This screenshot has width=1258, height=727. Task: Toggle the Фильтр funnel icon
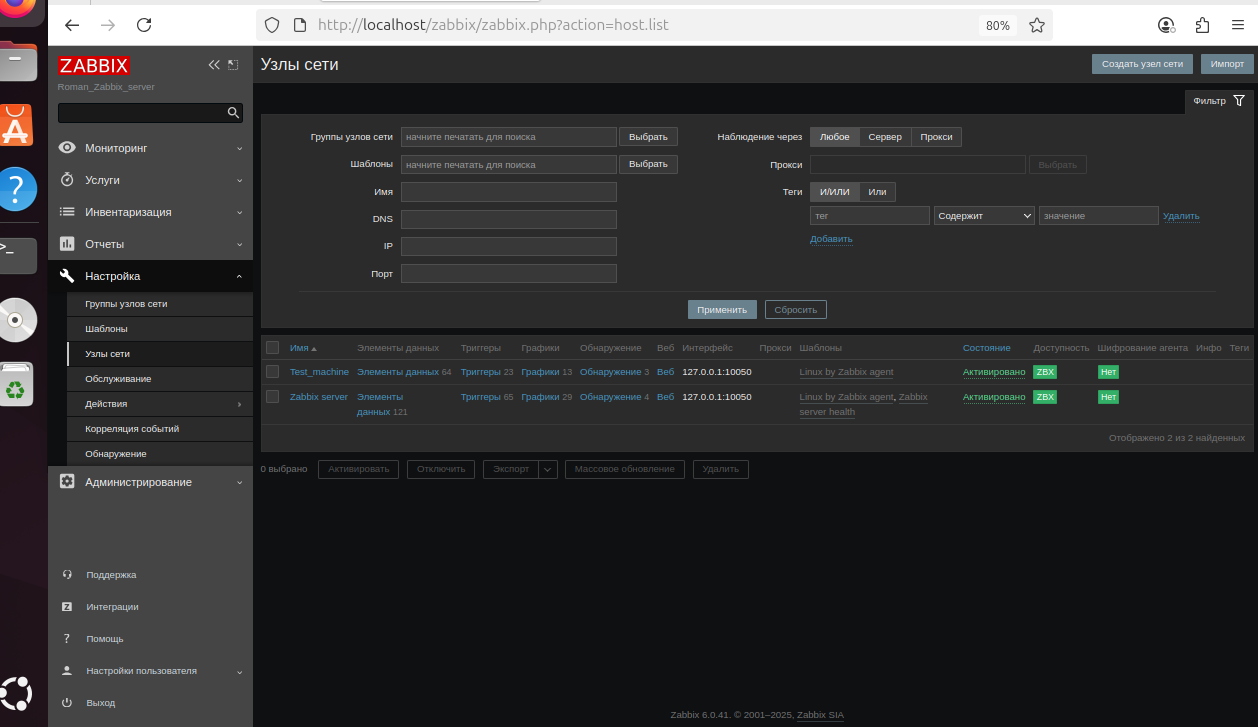[x=1239, y=101]
